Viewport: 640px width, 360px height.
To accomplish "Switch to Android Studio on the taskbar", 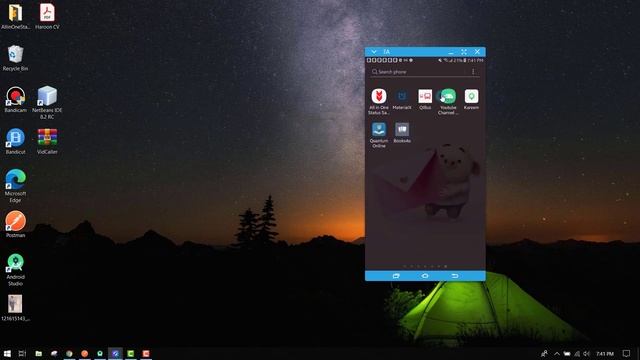I will (x=100, y=353).
